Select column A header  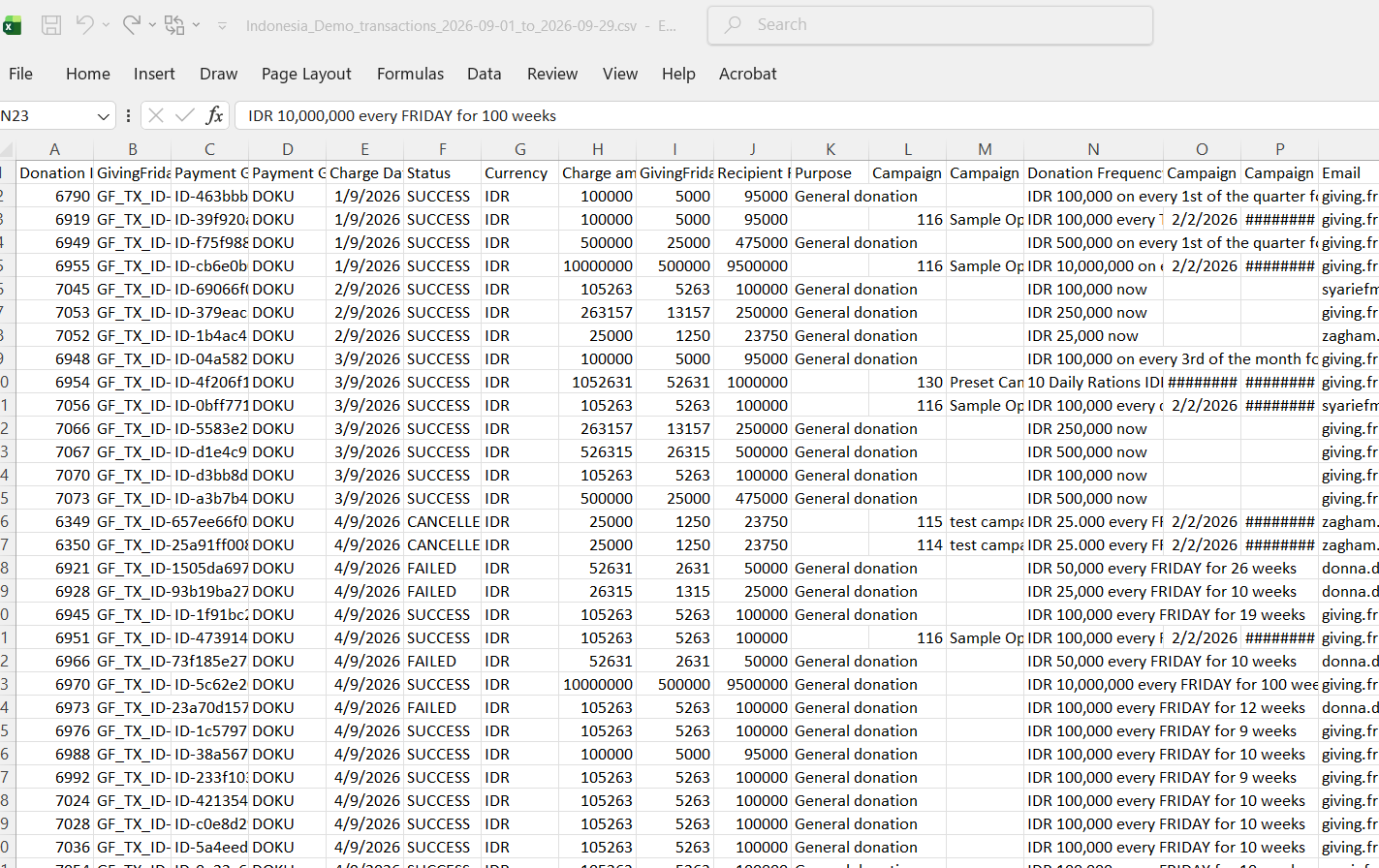pyautogui.click(x=54, y=149)
